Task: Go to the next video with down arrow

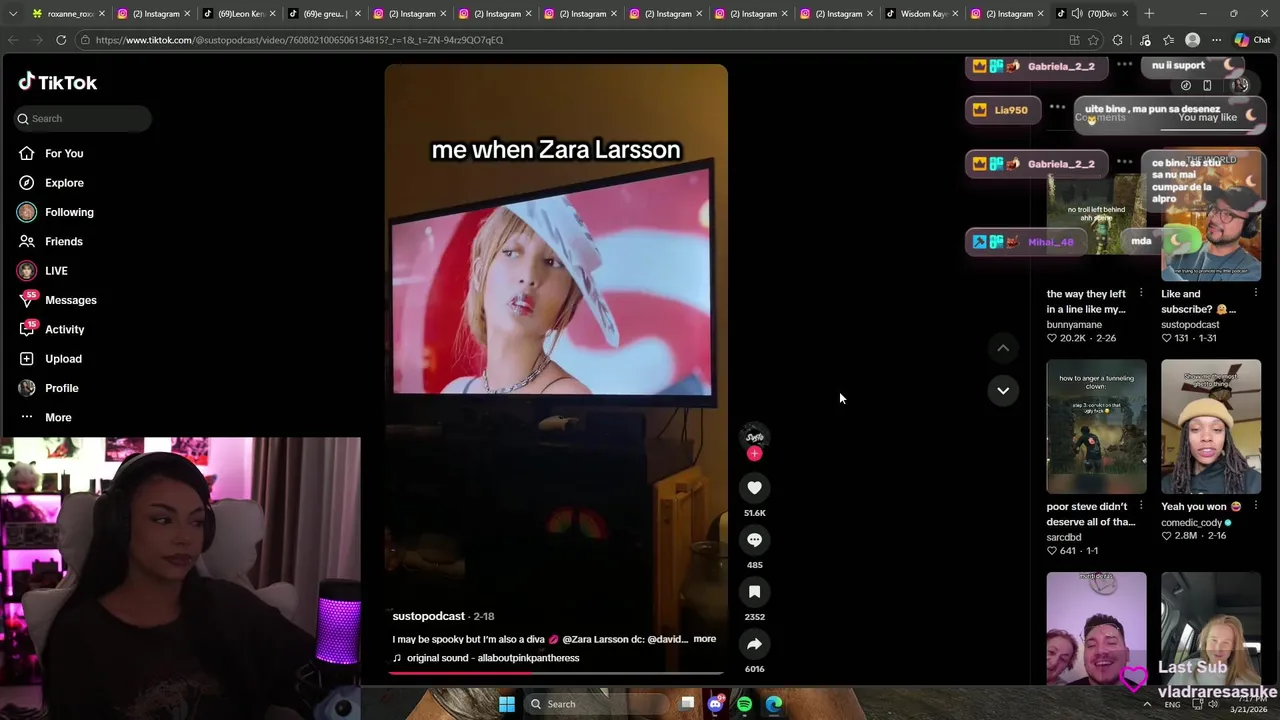Action: 1003,390
